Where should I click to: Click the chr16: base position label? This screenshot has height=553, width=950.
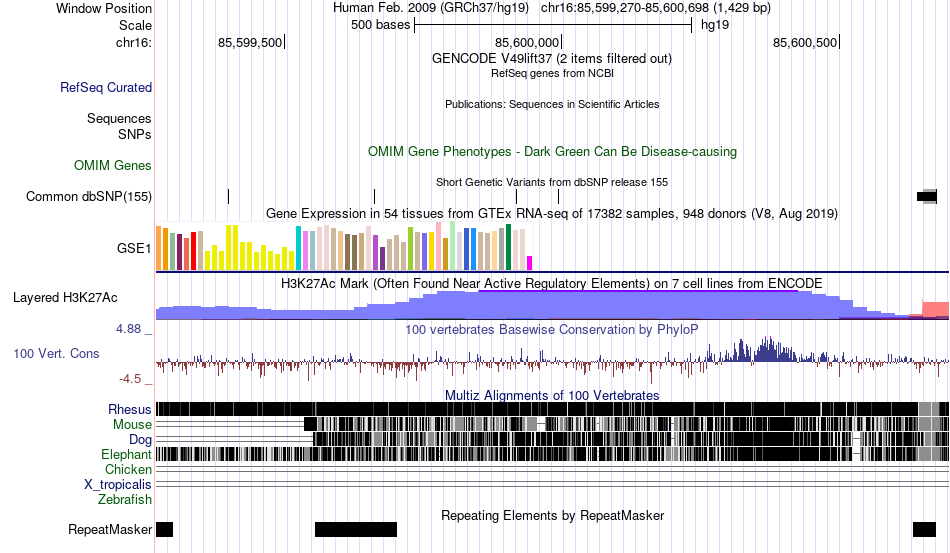[x=133, y=42]
